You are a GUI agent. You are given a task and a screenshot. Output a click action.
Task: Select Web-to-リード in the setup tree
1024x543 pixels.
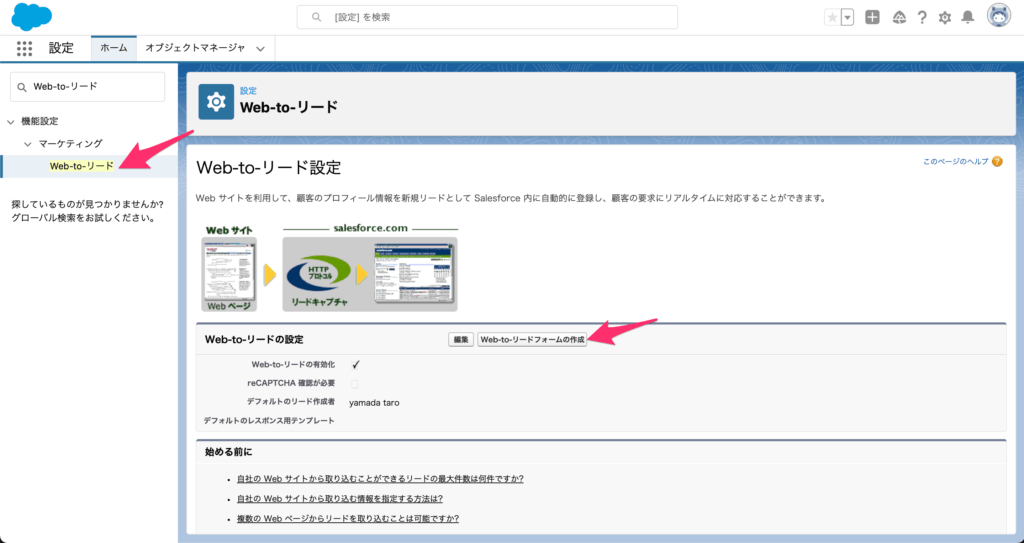(x=82, y=166)
